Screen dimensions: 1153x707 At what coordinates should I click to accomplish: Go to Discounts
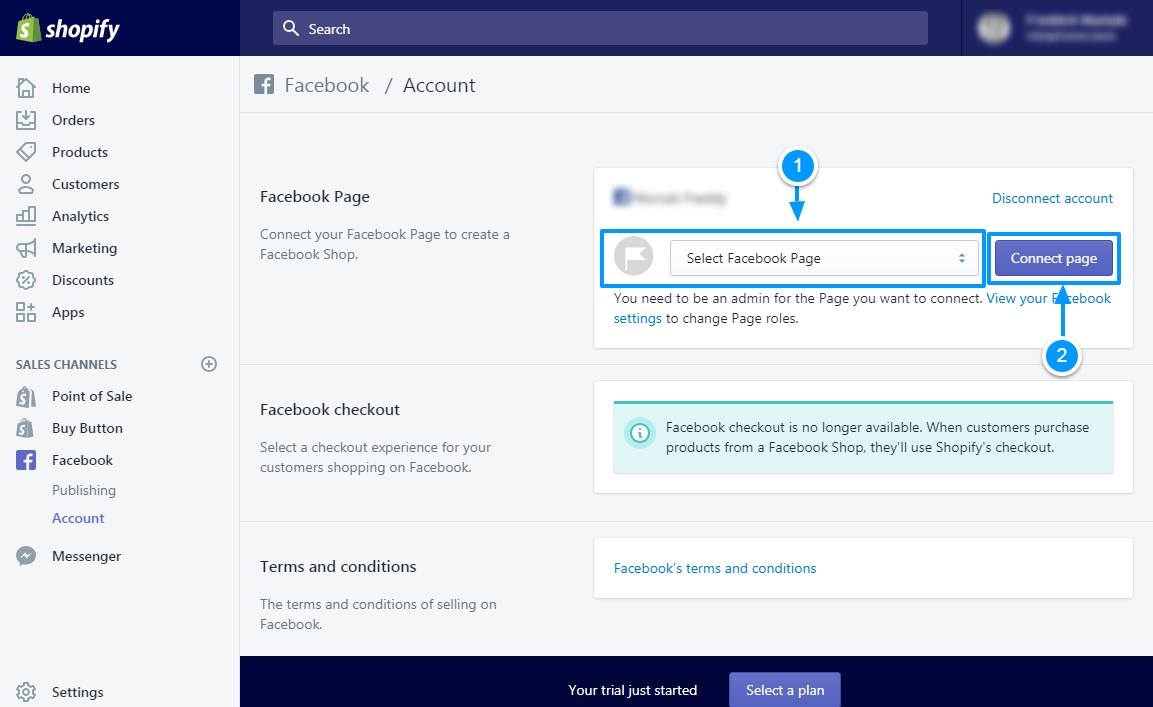(82, 280)
